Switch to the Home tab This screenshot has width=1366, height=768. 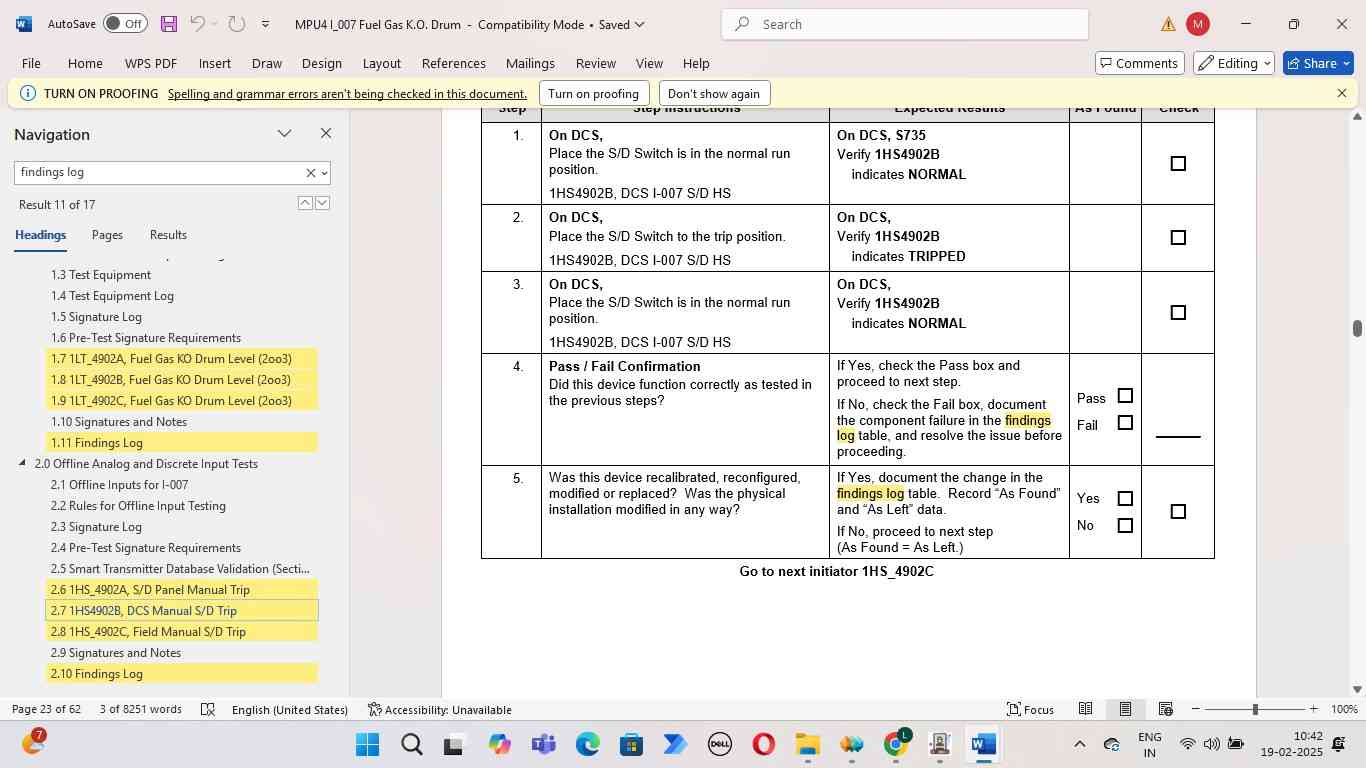[x=85, y=63]
